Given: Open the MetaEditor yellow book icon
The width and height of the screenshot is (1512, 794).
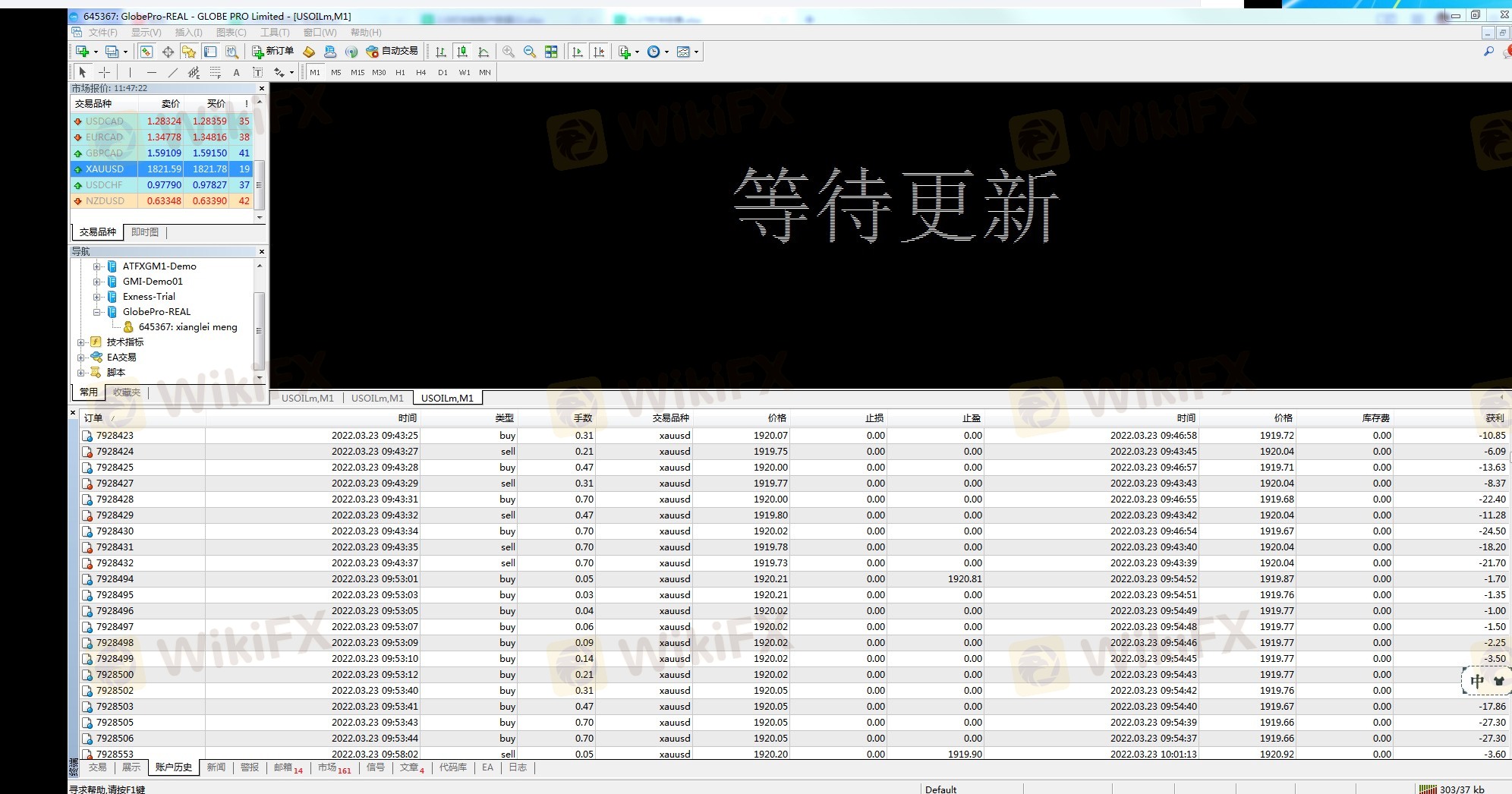Looking at the screenshot, I should (x=309, y=52).
